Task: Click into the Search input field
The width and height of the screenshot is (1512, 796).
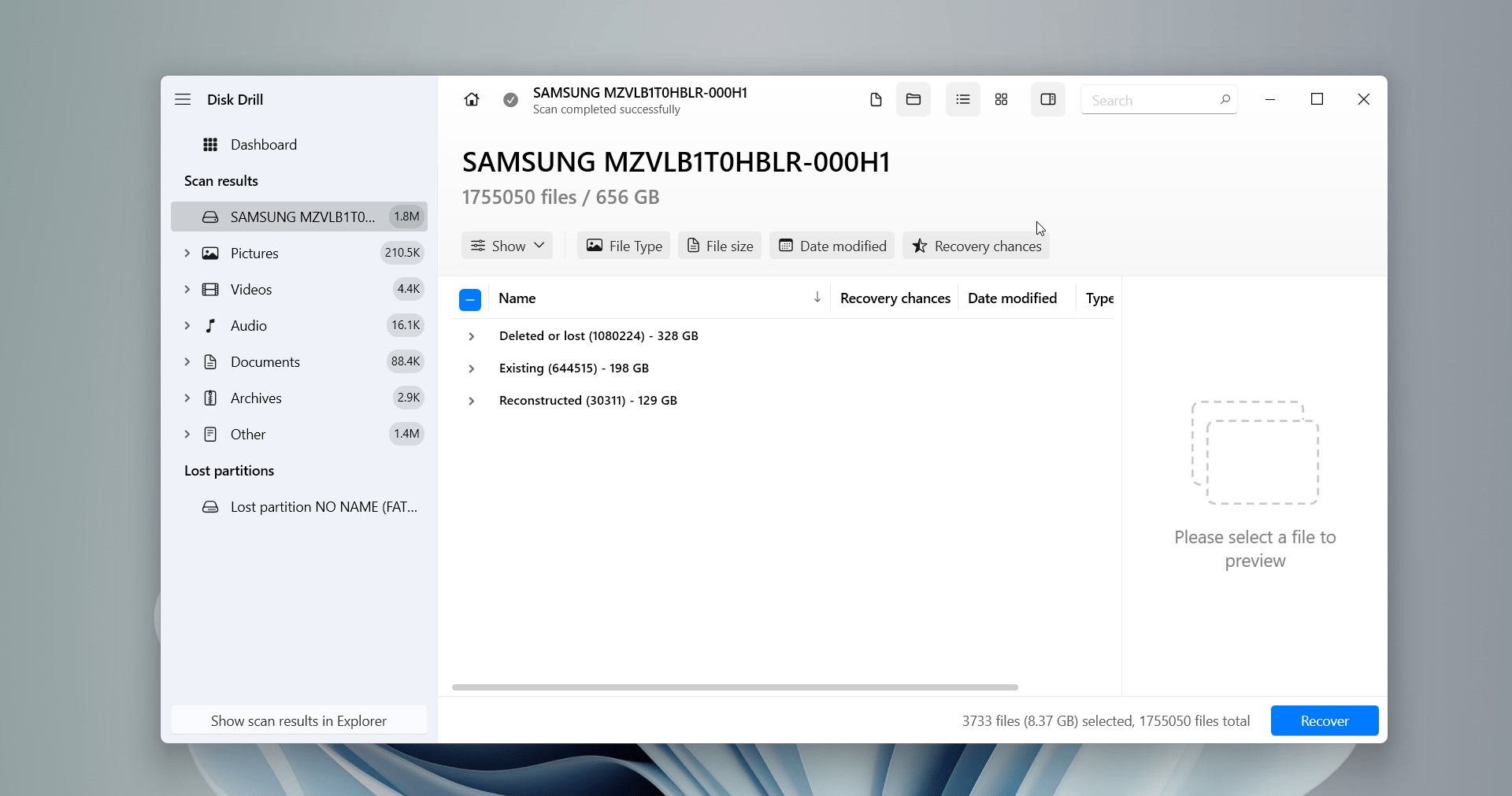Action: click(1148, 101)
